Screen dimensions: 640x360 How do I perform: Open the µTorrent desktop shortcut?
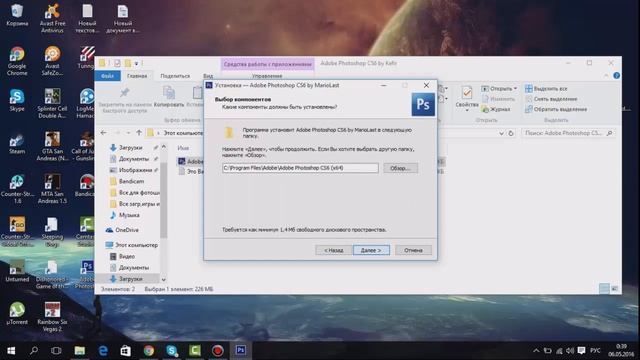[x=17, y=313]
